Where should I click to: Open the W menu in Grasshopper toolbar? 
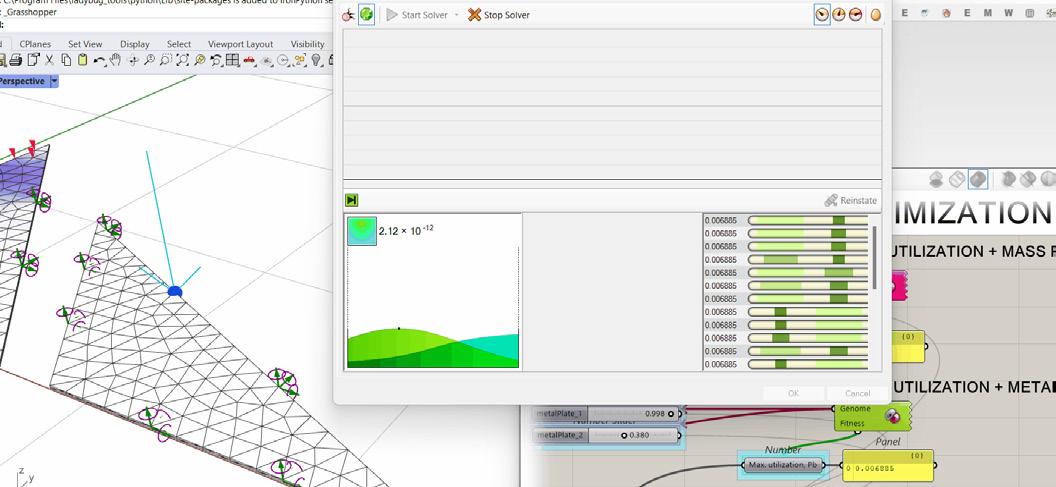pos(1008,13)
